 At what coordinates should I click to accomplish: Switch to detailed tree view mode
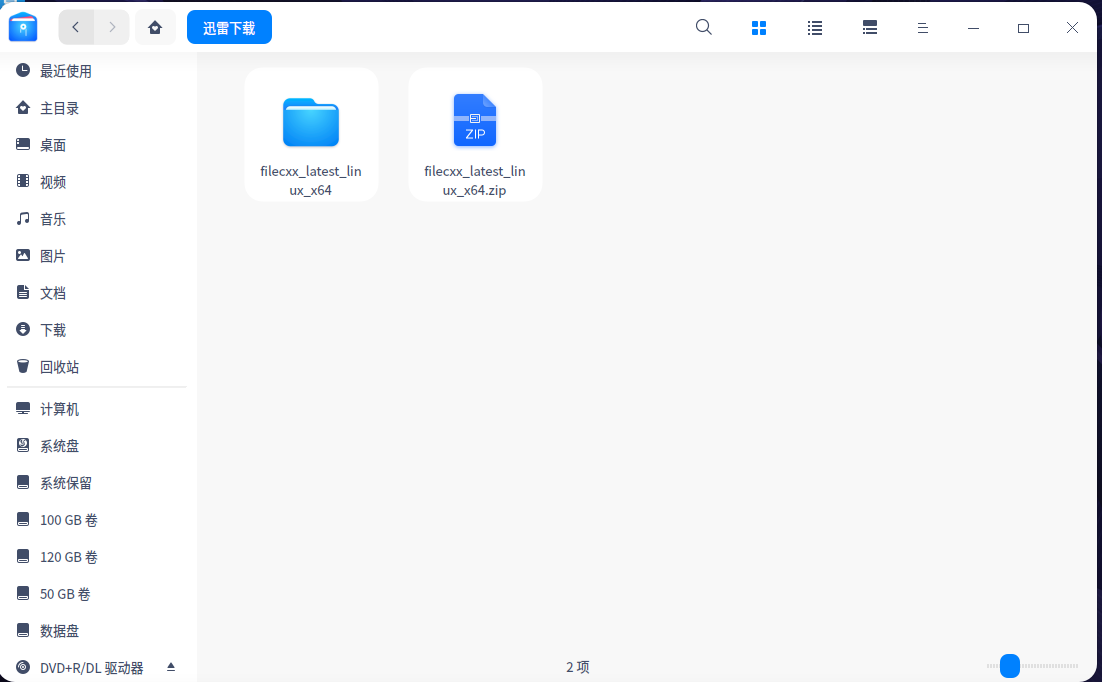[x=869, y=27]
